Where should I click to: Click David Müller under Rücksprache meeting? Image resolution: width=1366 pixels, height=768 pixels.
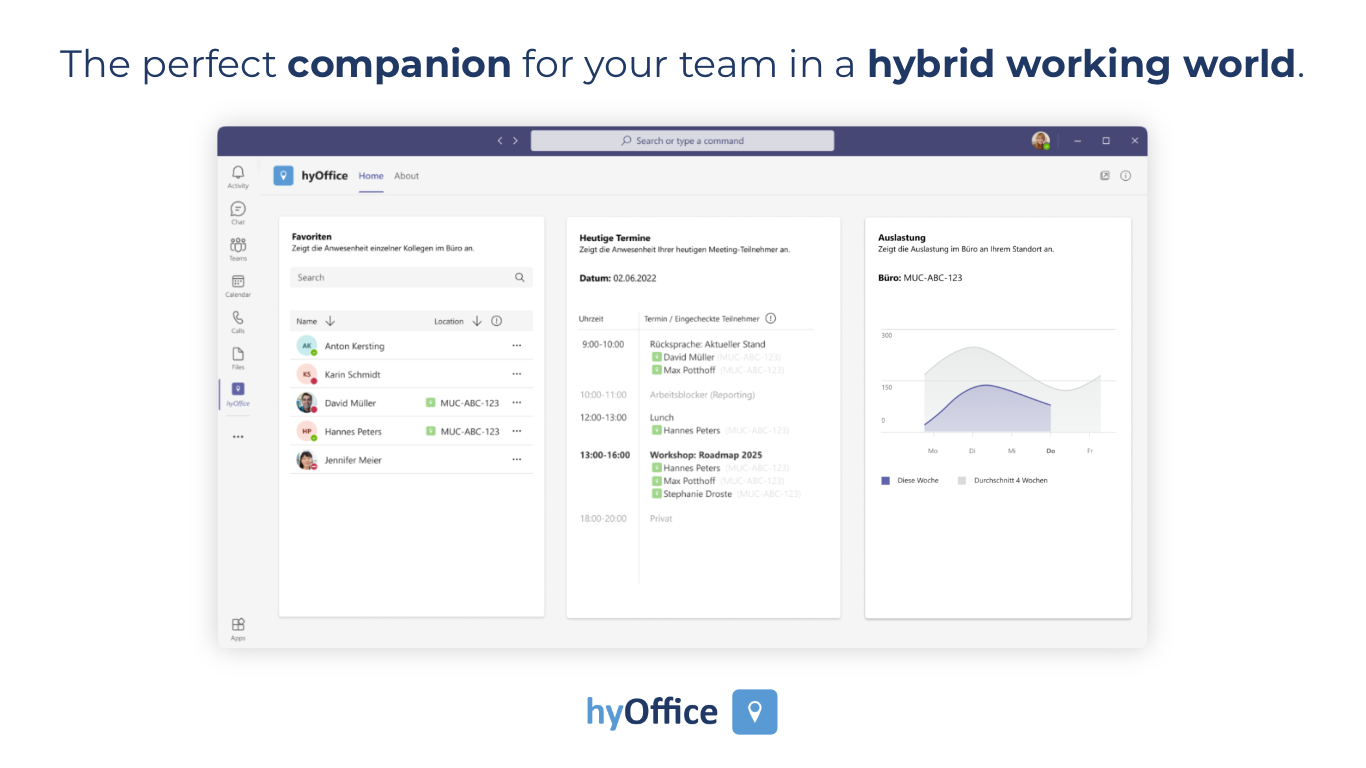[689, 357]
